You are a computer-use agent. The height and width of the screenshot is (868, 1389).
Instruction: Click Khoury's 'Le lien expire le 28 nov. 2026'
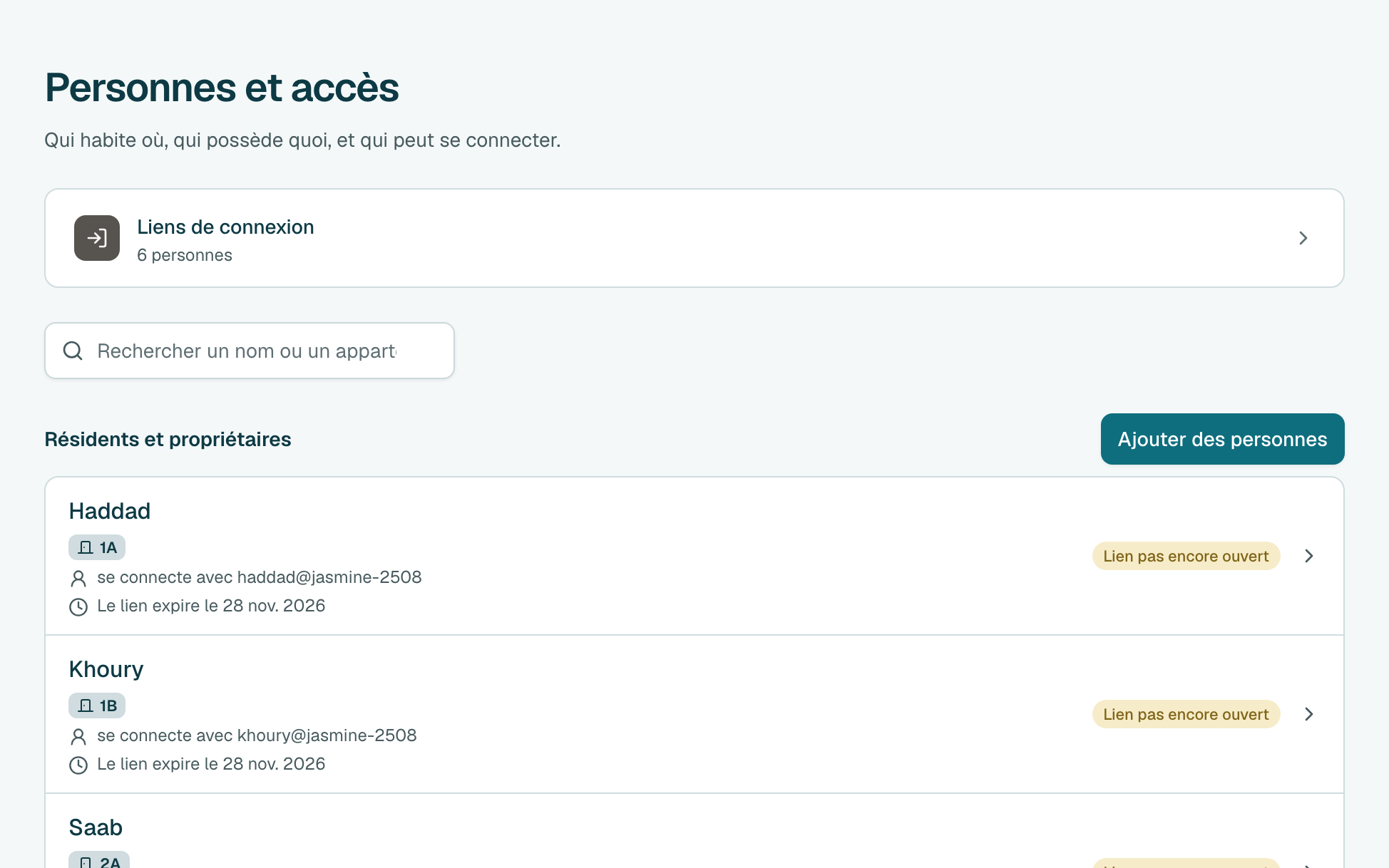(211, 764)
